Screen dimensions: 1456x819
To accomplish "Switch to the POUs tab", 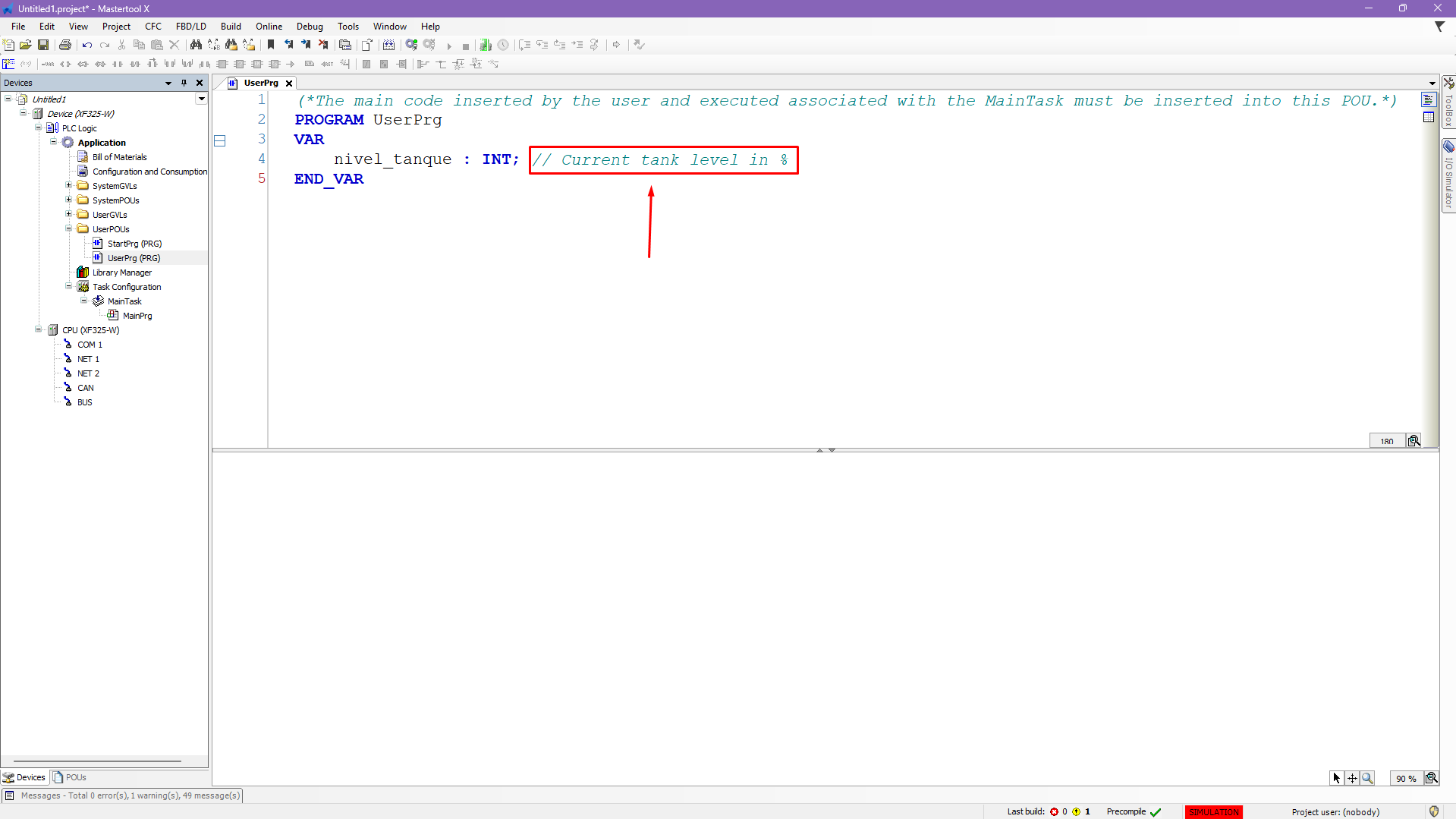I will tap(70, 777).
